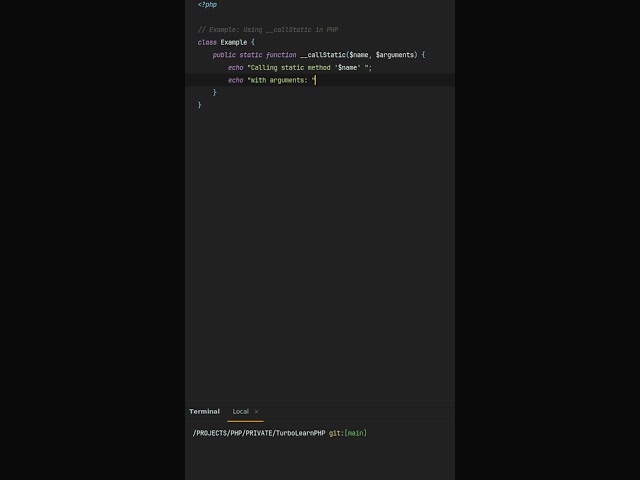Click the terminal path '/PROJECTS/PHP/PRIVATE/TurboLearnPHP'
Screen dimensions: 640x480
click(259, 433)
